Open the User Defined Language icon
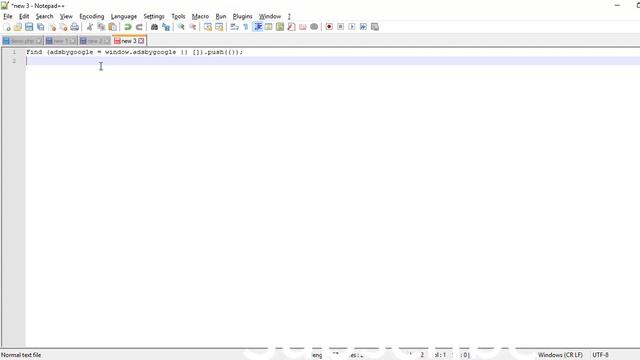 269,27
